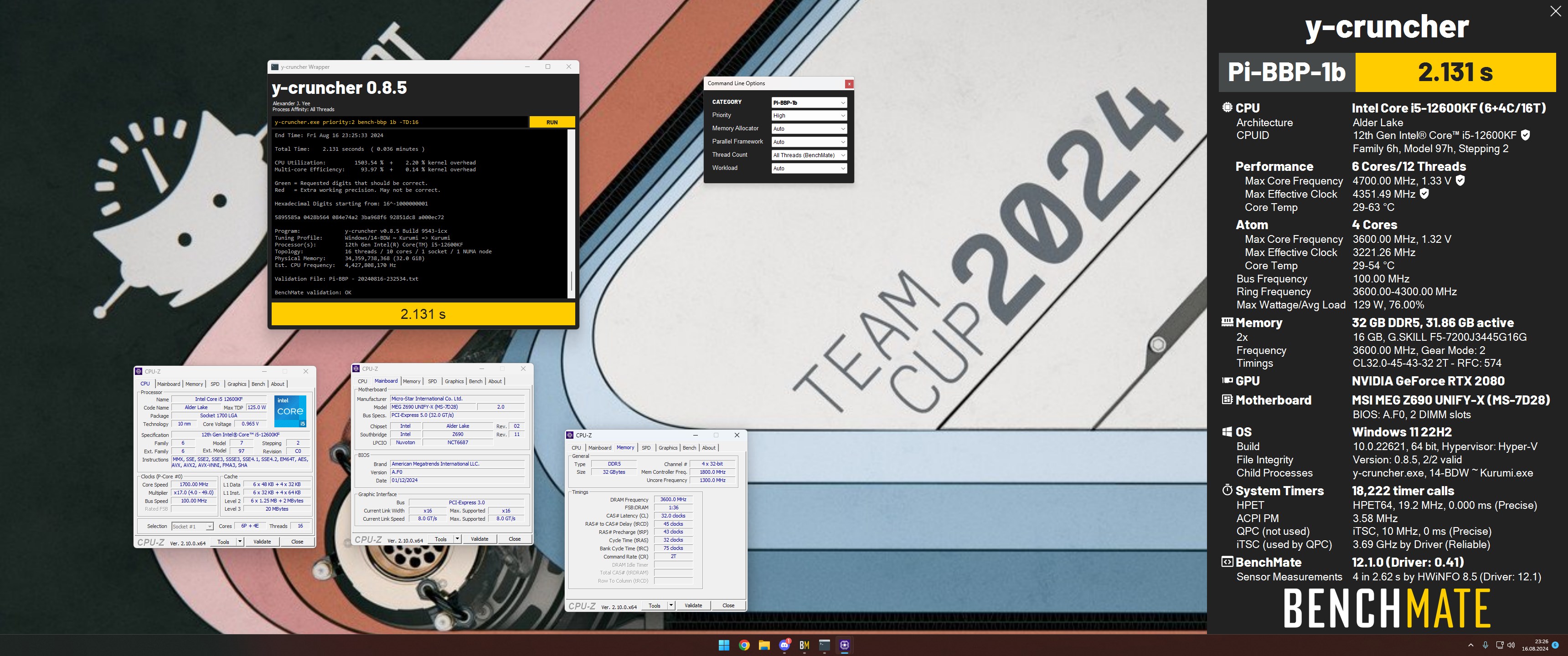
Task: Click the 'Total Time: 2.131 seconds' line
Action: [x=350, y=149]
